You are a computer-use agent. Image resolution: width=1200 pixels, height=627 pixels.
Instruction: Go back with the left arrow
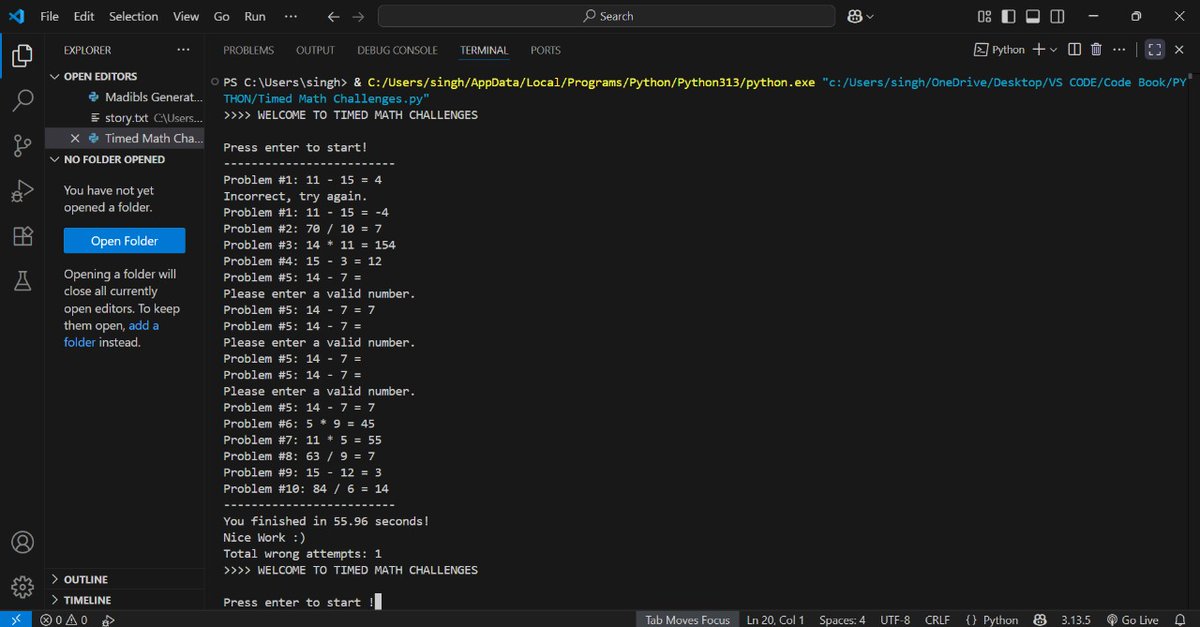(x=334, y=16)
